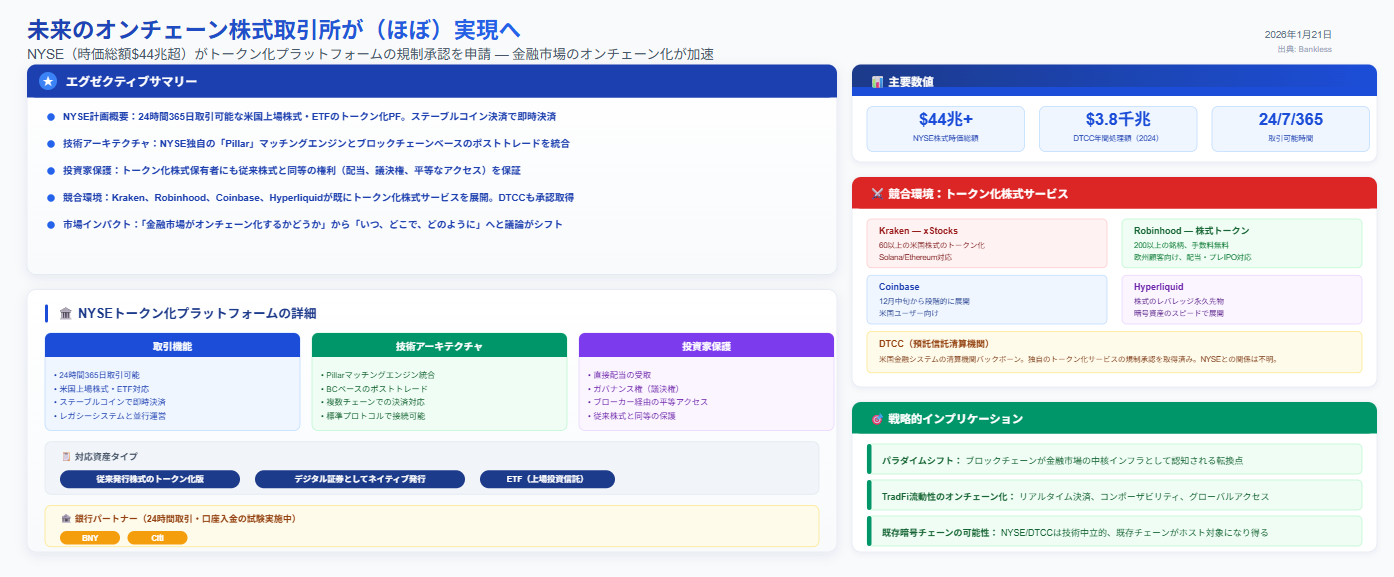Select the デジタル証券としてネイティブ発行 pill
Image resolution: width=1394 pixels, height=577 pixels.
pyautogui.click(x=361, y=478)
